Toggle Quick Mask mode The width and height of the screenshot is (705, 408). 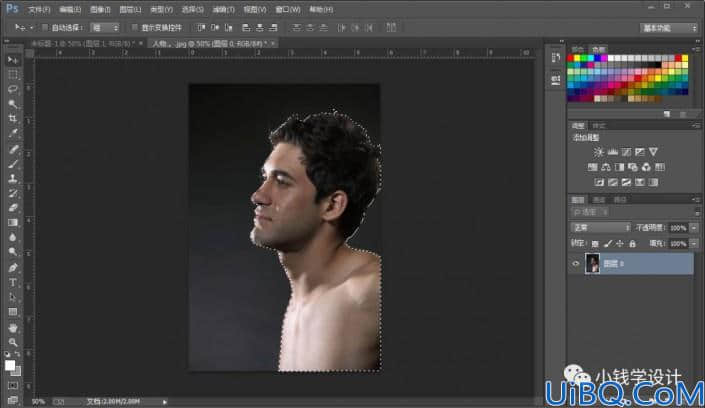tap(13, 386)
